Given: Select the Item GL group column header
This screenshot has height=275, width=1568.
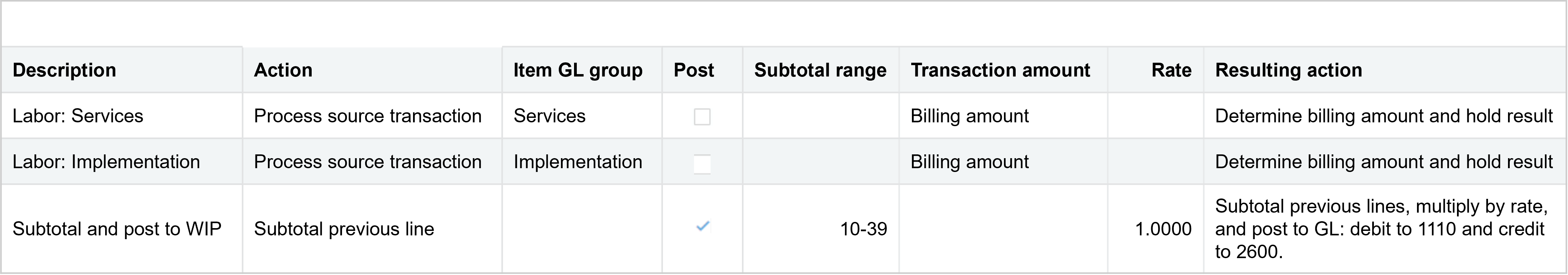Looking at the screenshot, I should point(577,70).
